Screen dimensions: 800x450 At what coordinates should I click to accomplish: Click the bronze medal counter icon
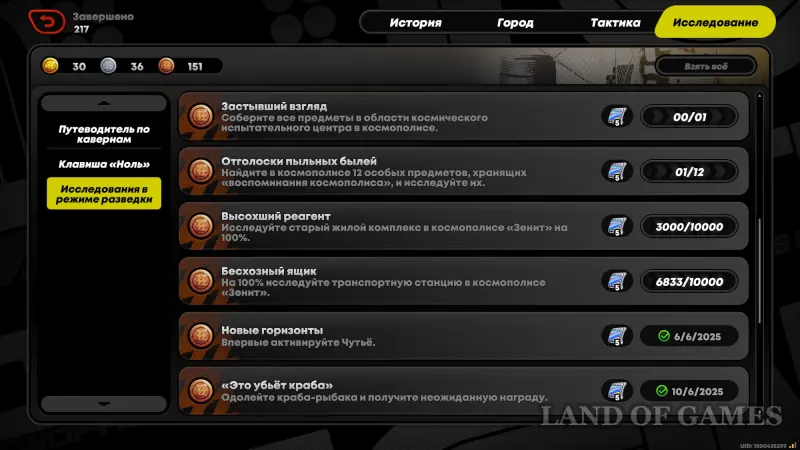click(166, 66)
